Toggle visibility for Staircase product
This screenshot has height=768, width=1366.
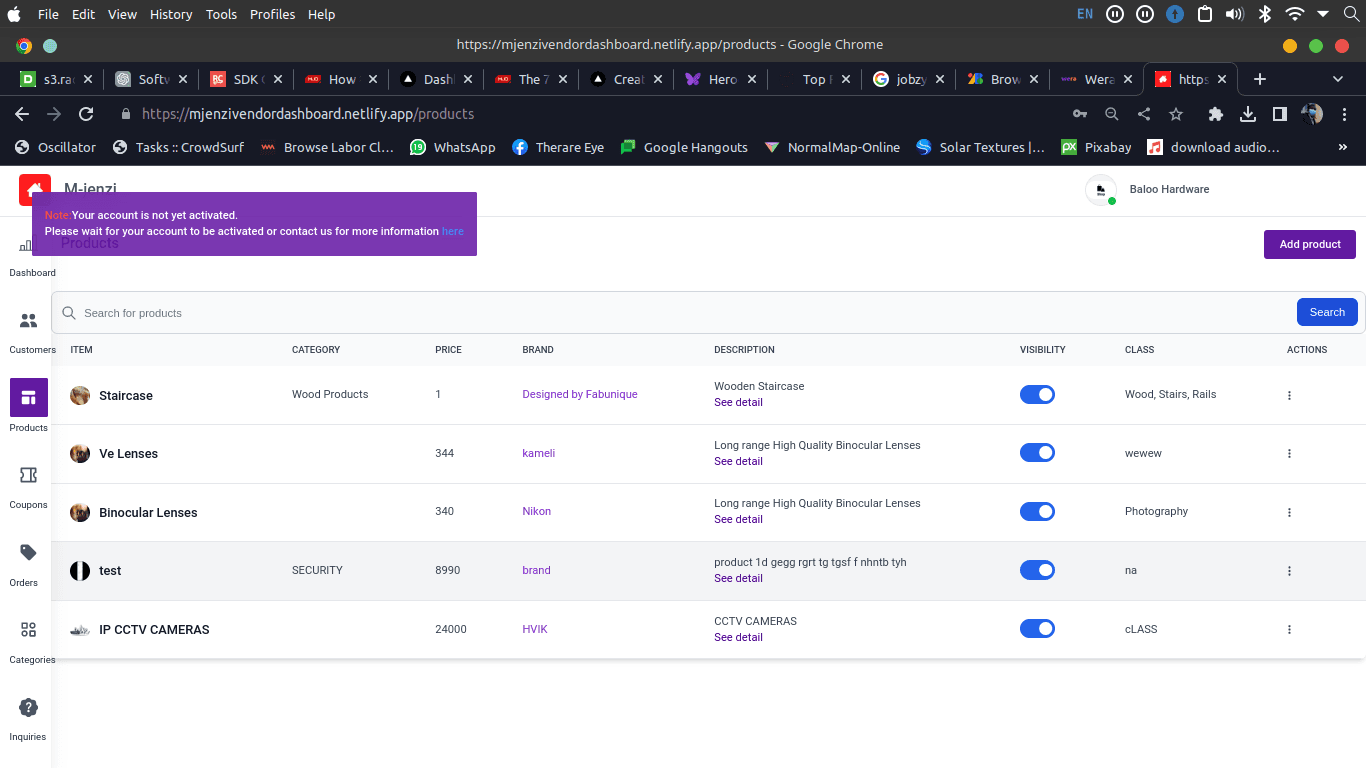(1037, 395)
